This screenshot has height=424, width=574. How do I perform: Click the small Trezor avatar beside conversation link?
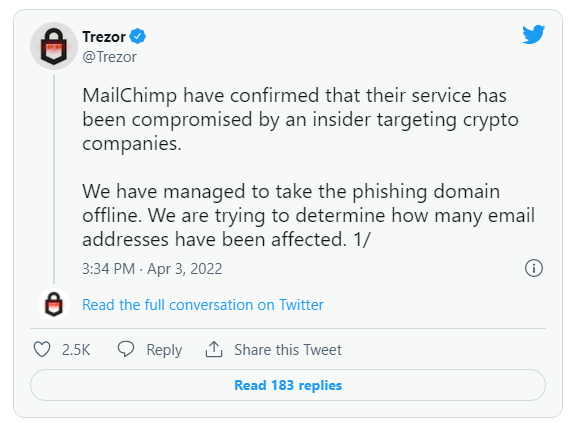point(54,304)
